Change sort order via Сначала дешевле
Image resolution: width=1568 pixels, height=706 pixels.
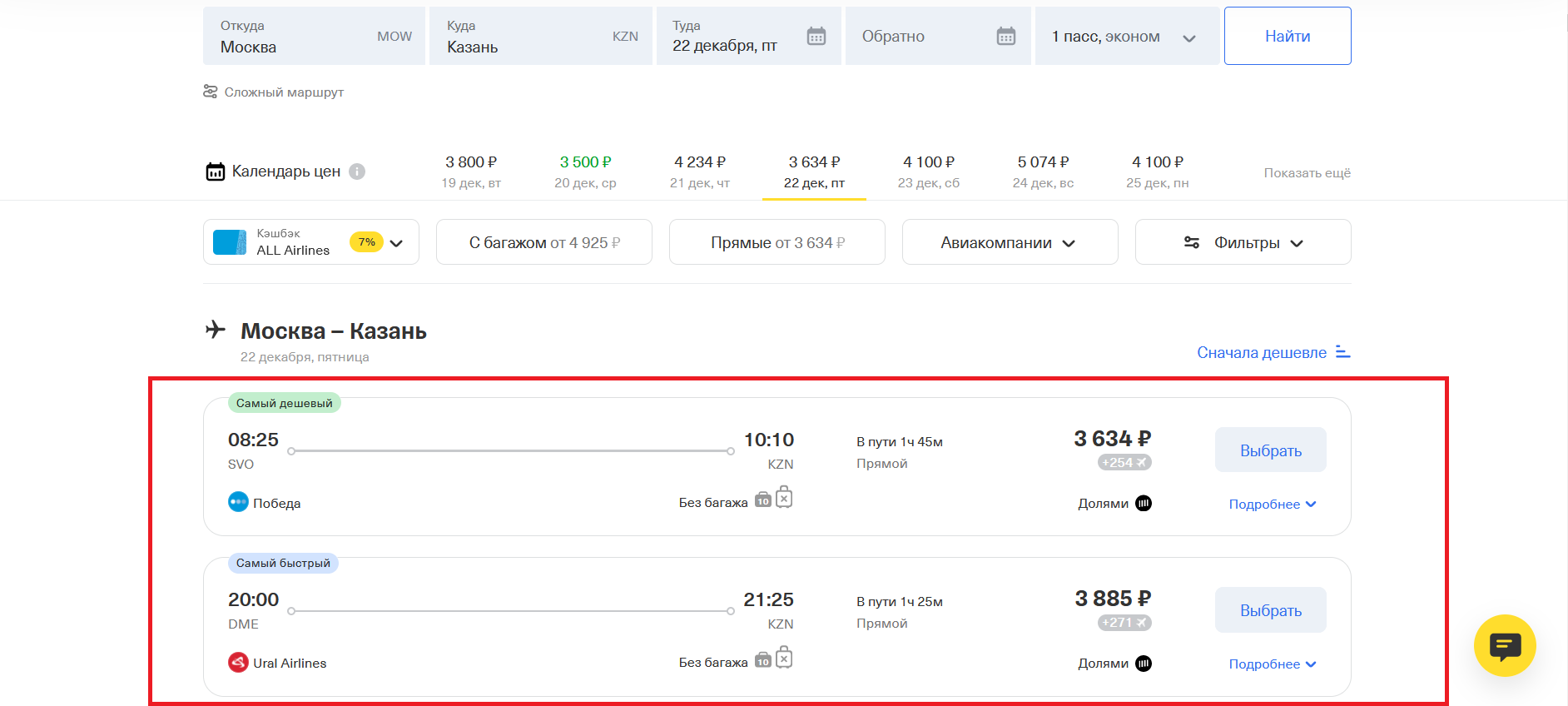click(x=1273, y=352)
